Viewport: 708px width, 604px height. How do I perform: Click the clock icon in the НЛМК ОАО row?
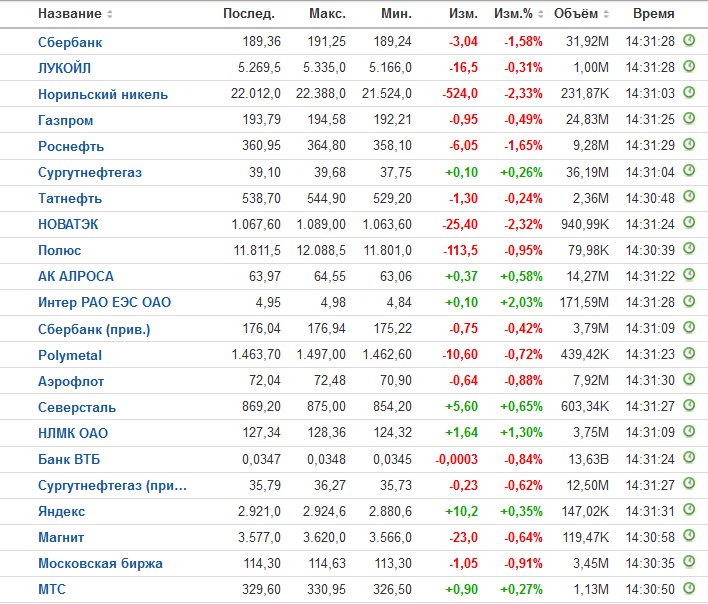tap(689, 432)
